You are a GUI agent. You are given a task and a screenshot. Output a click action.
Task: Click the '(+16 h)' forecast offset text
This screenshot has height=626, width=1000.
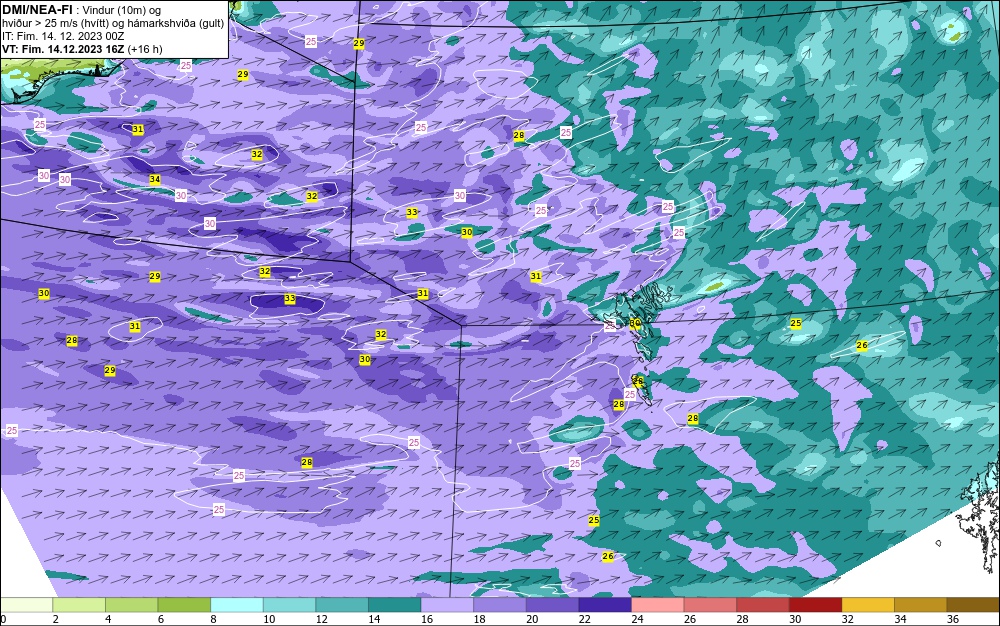[x=145, y=49]
